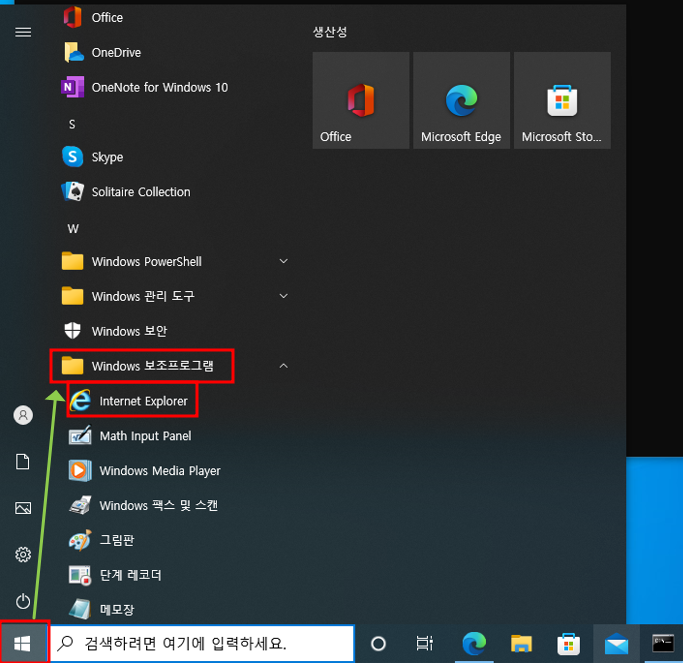The image size is (683, 663).
Task: Launch Edge from the taskbar
Action: pos(474,643)
